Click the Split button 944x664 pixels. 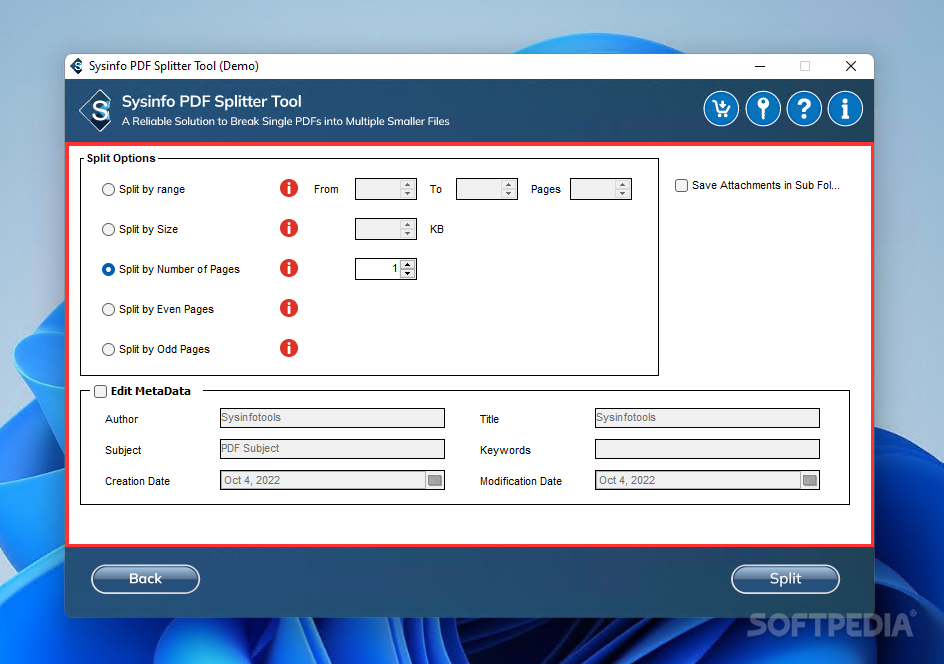click(x=785, y=579)
